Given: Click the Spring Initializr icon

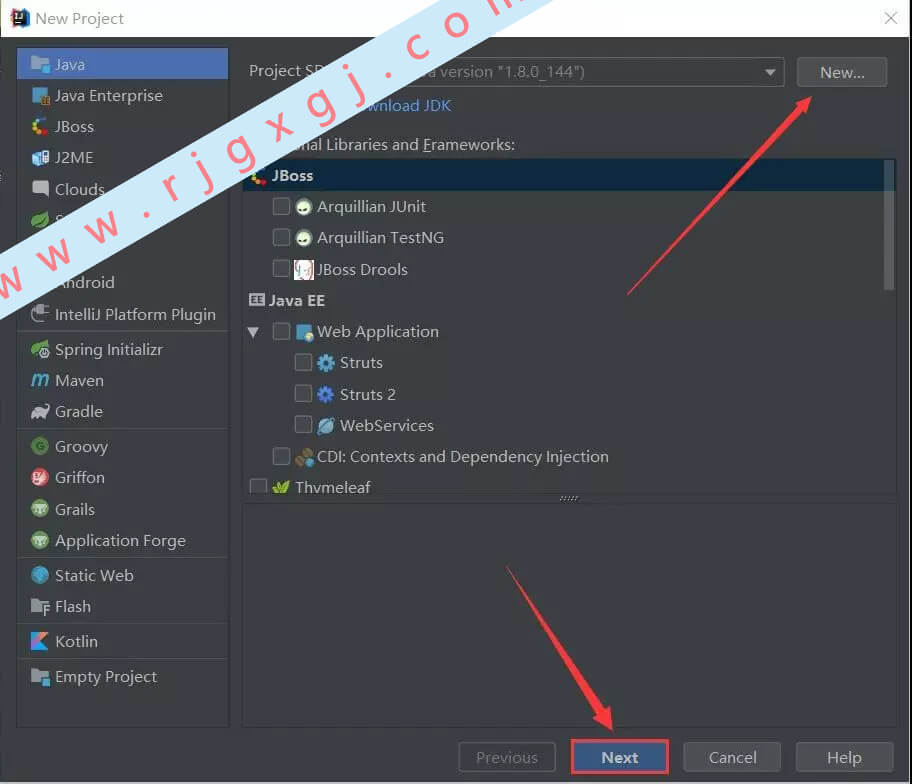Looking at the screenshot, I should coord(40,349).
